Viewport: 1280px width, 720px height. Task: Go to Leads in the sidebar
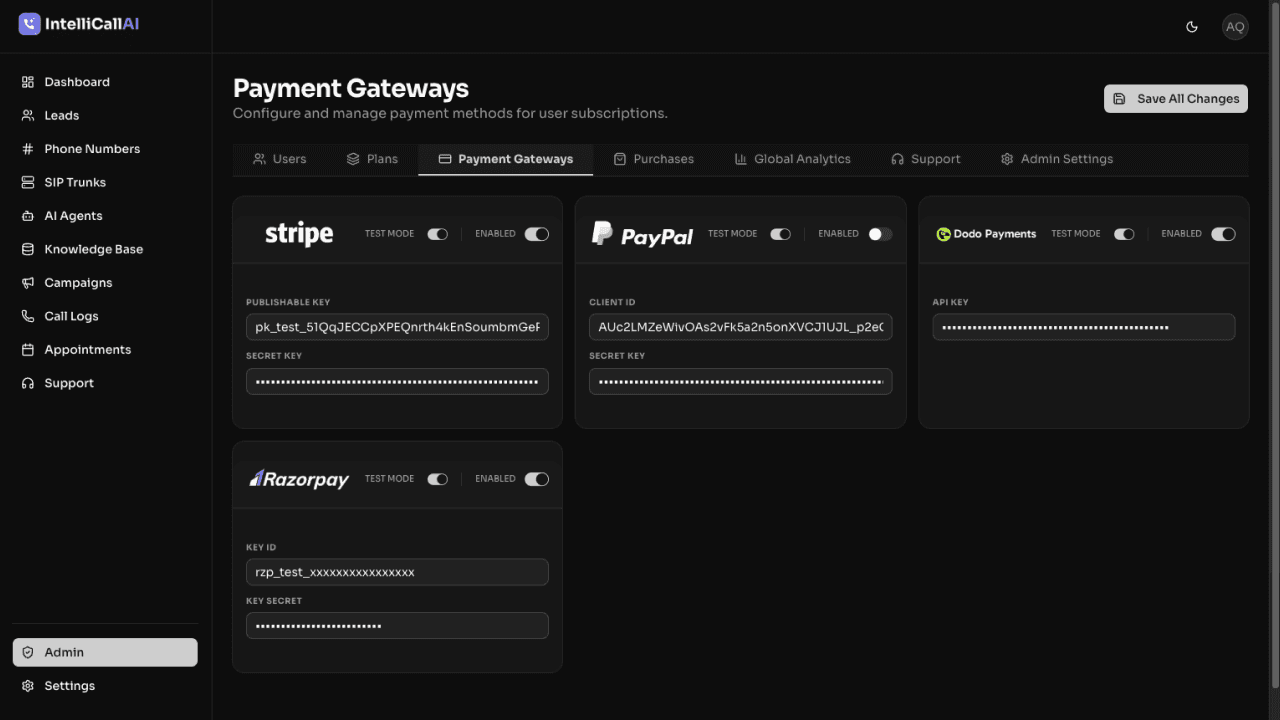click(x=105, y=115)
